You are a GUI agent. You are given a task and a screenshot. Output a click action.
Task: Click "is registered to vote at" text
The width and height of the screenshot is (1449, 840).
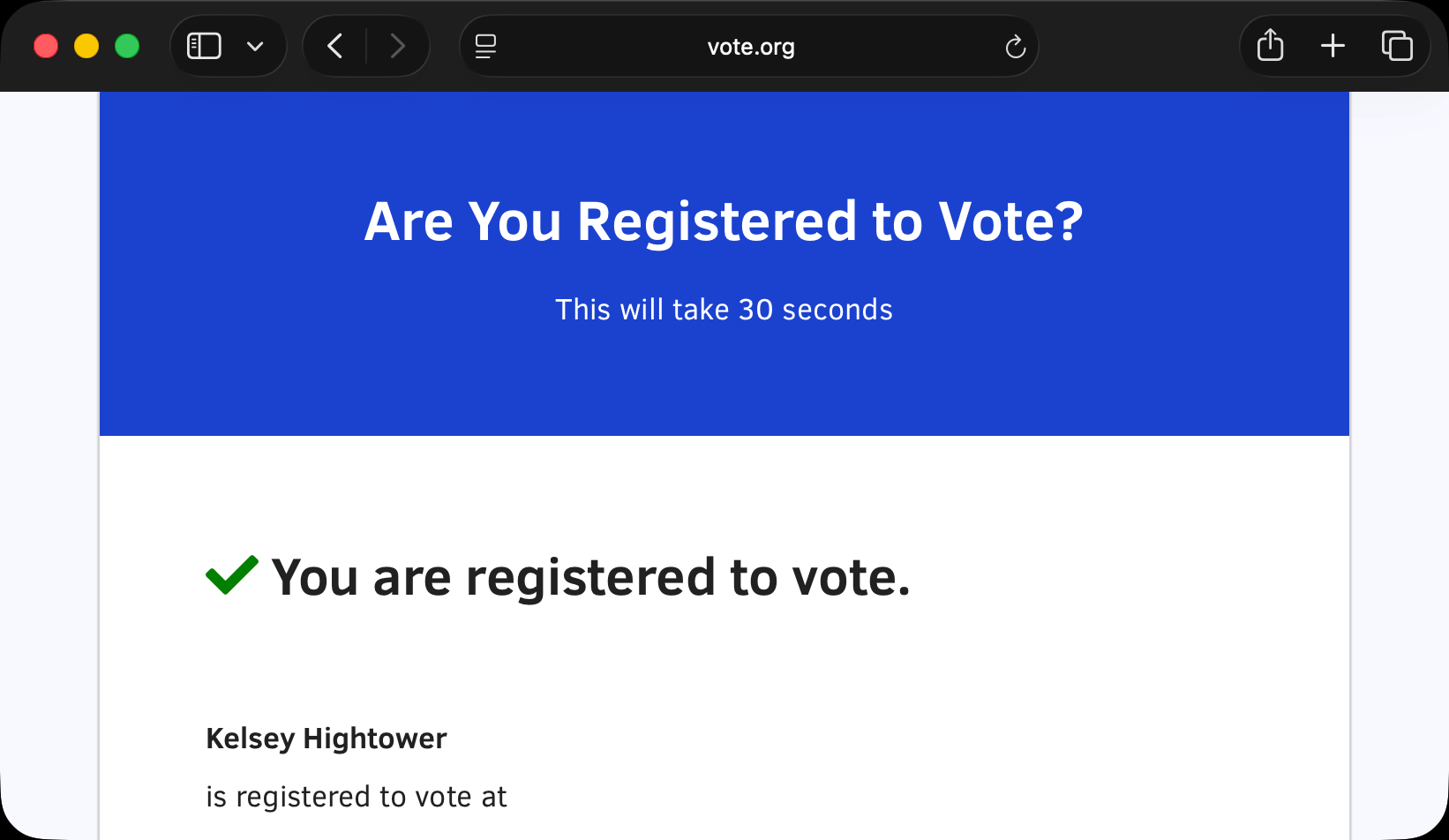click(357, 797)
